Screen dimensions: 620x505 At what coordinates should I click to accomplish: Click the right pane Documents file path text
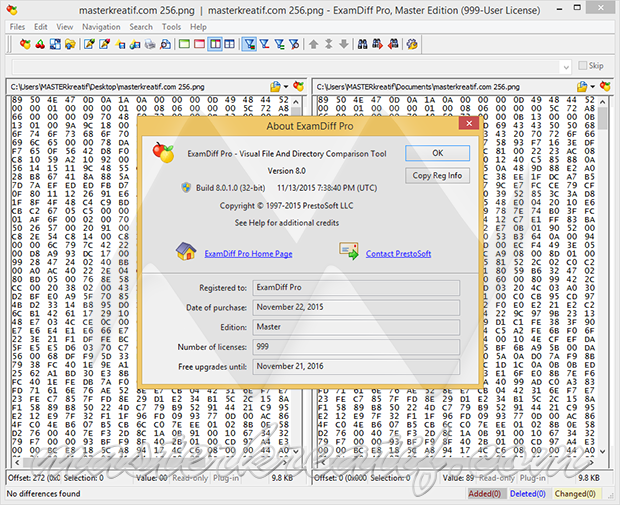(x=418, y=87)
